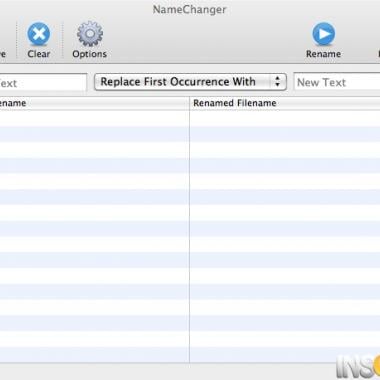Image resolution: width=380 pixels, height=380 pixels.
Task: Open the Replace First Occurrence With dropdown
Action: coord(190,82)
